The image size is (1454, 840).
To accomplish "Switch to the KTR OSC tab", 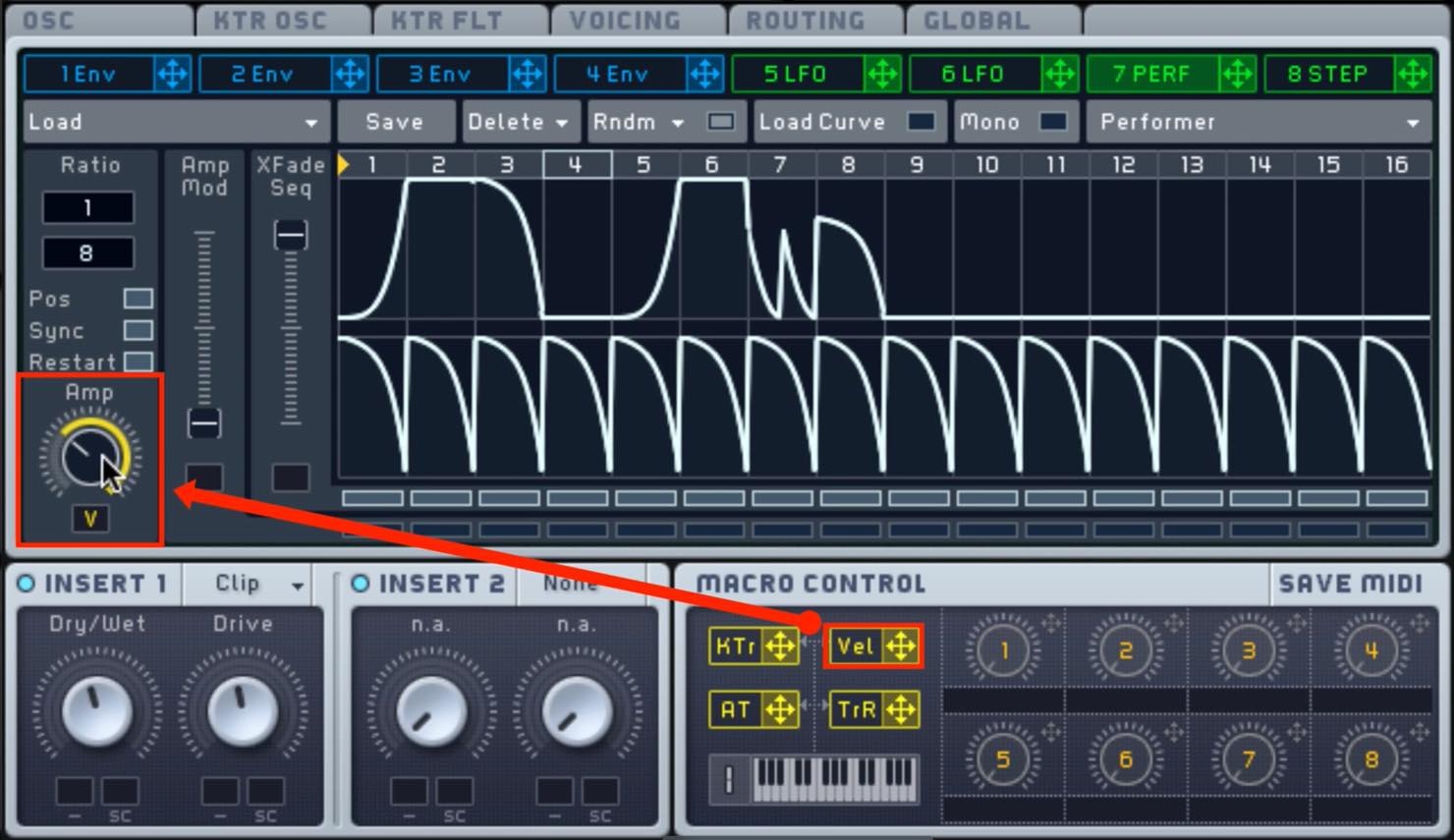I will coord(283,20).
